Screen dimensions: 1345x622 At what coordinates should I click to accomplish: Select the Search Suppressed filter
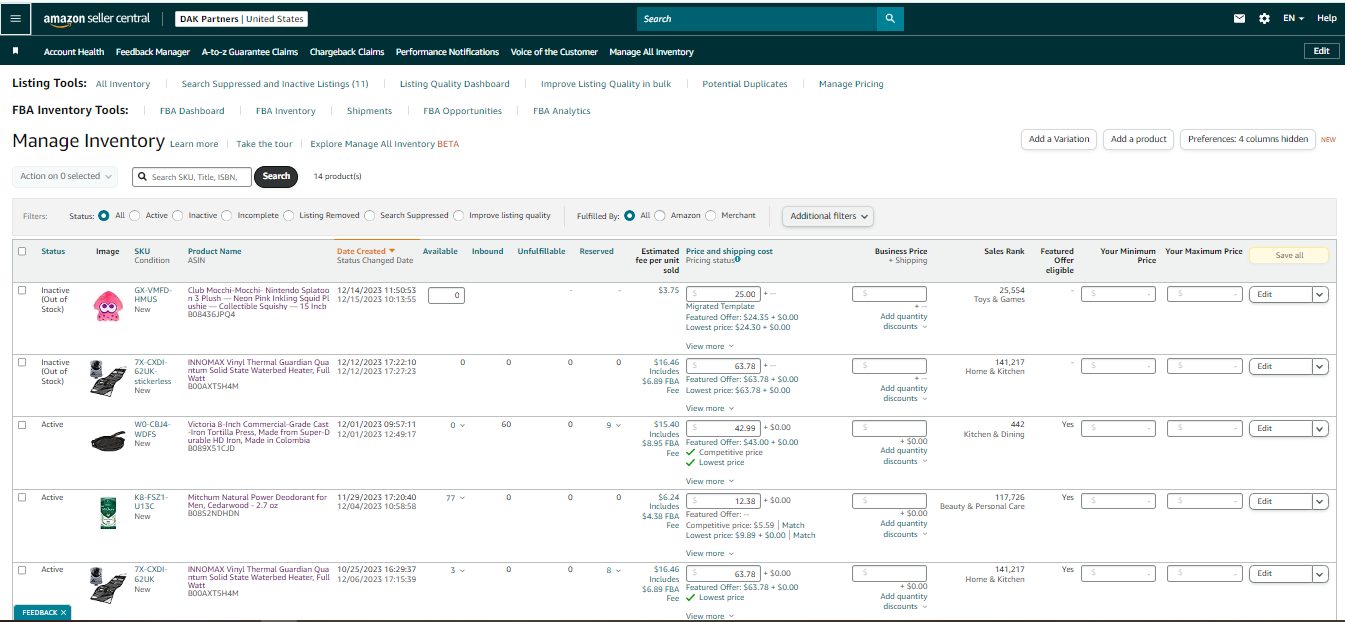(370, 215)
